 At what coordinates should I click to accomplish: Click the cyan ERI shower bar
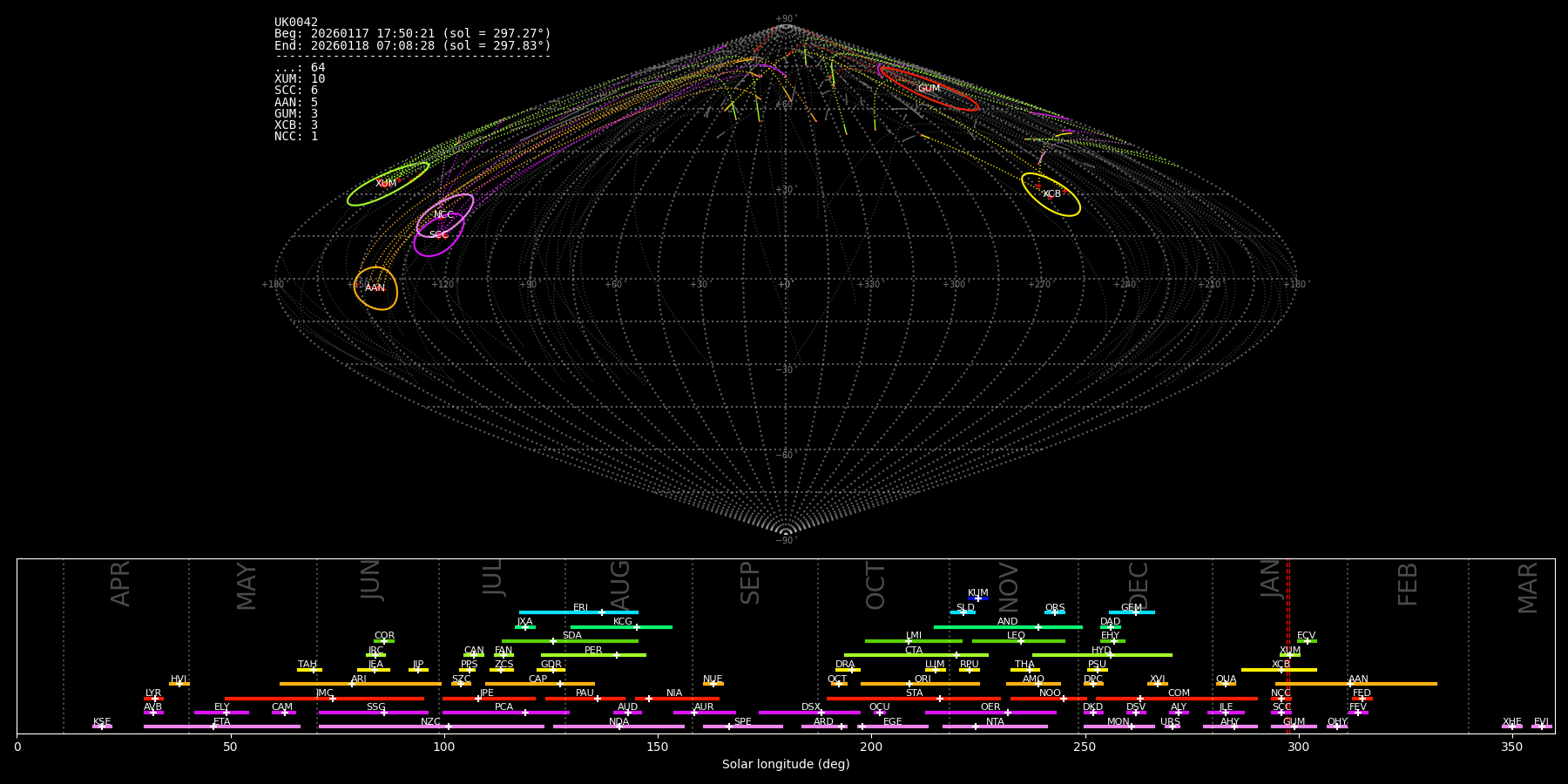pyautogui.click(x=578, y=612)
